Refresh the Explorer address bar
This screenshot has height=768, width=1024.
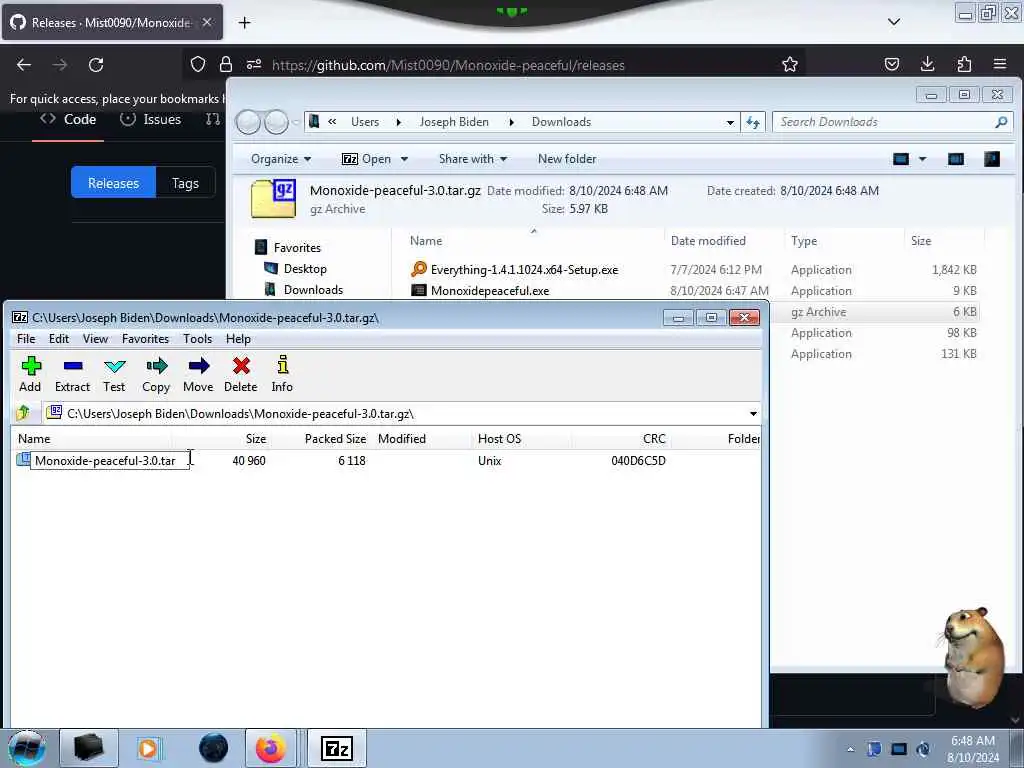coord(753,122)
